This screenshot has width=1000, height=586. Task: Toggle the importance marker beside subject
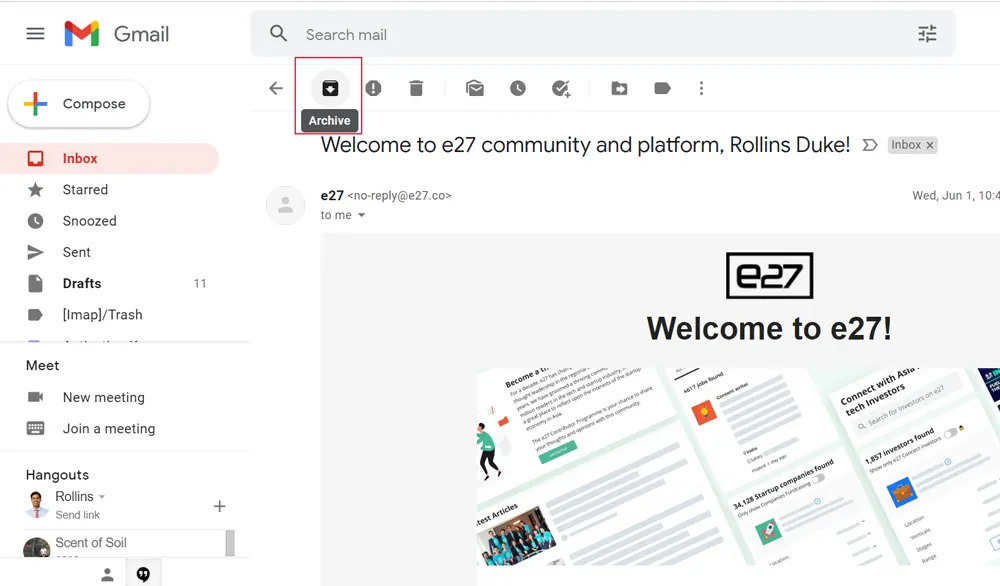point(870,145)
